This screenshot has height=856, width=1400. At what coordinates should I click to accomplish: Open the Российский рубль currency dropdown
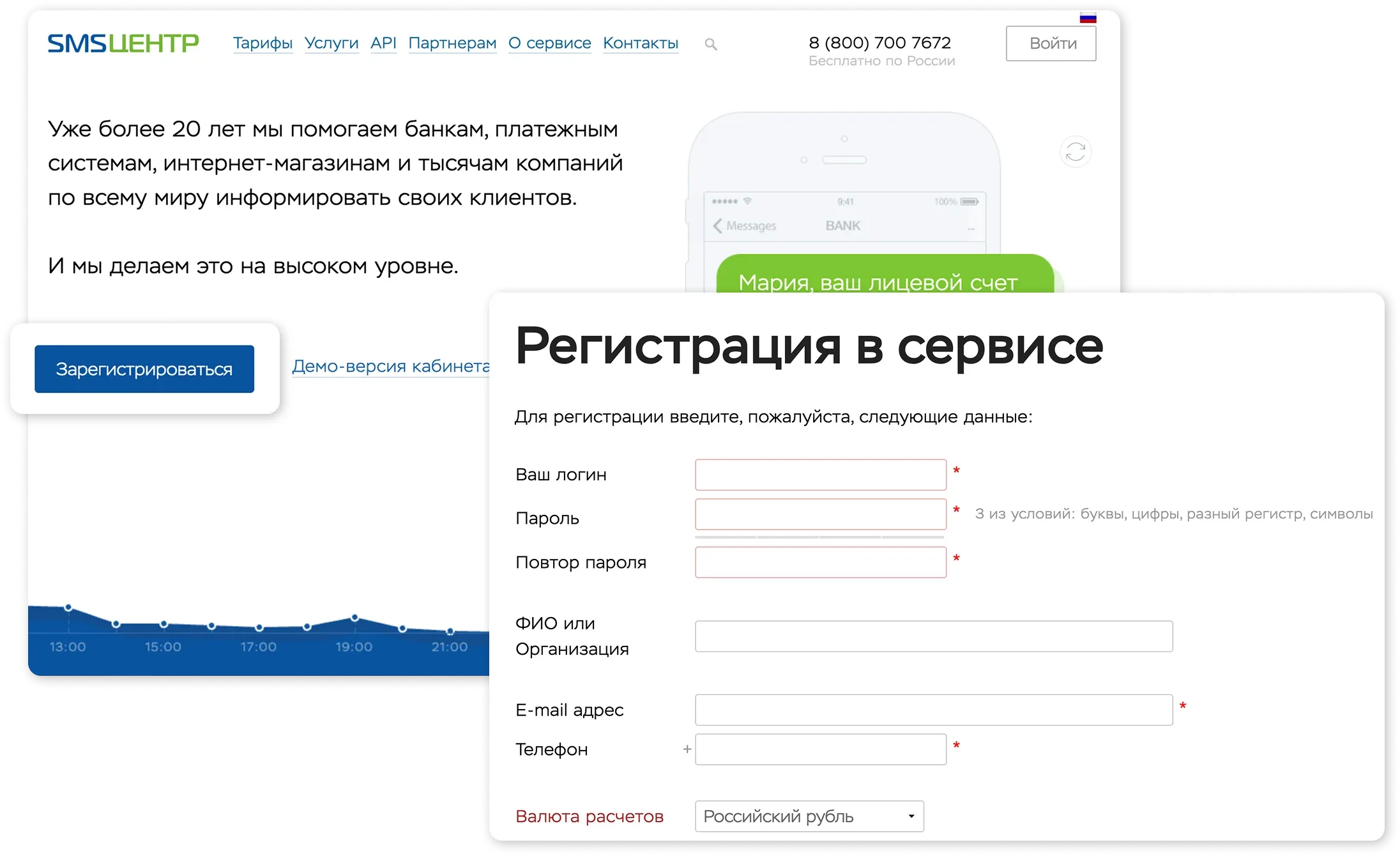coord(809,816)
